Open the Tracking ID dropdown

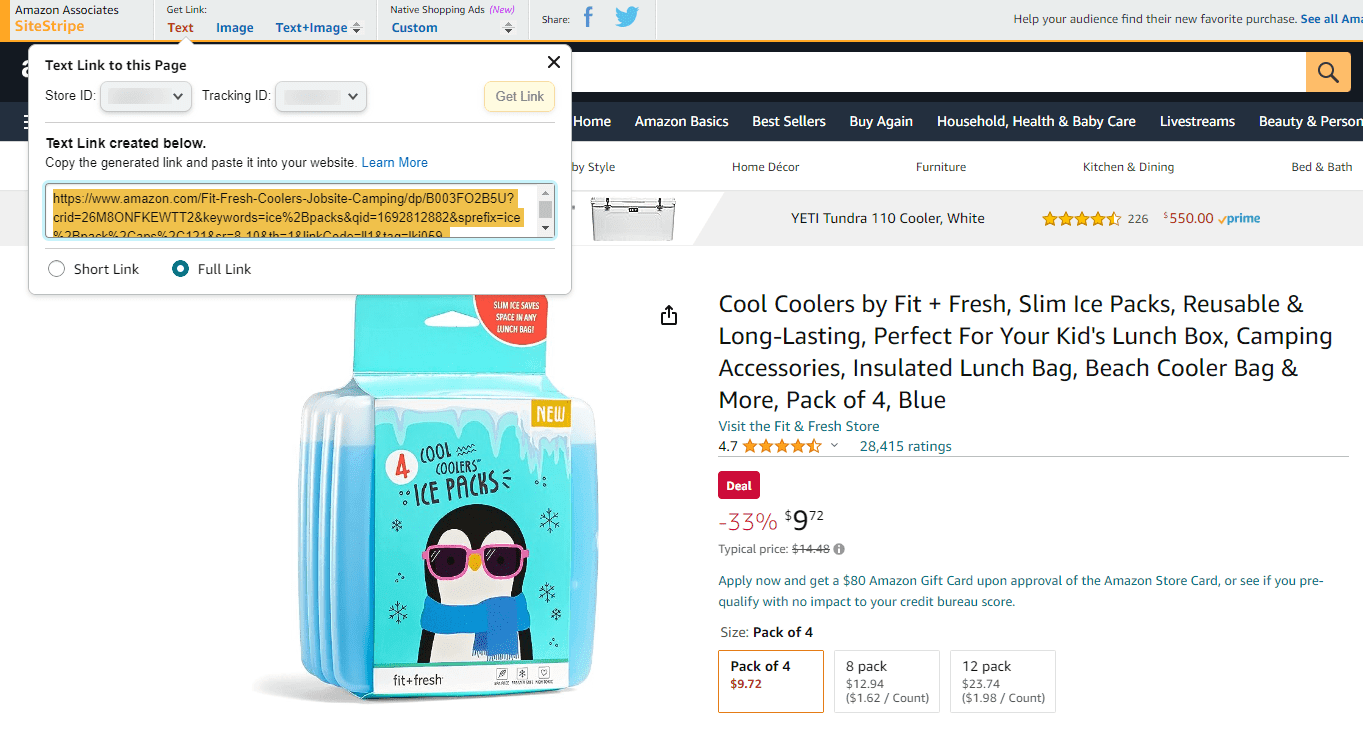pyautogui.click(x=320, y=96)
